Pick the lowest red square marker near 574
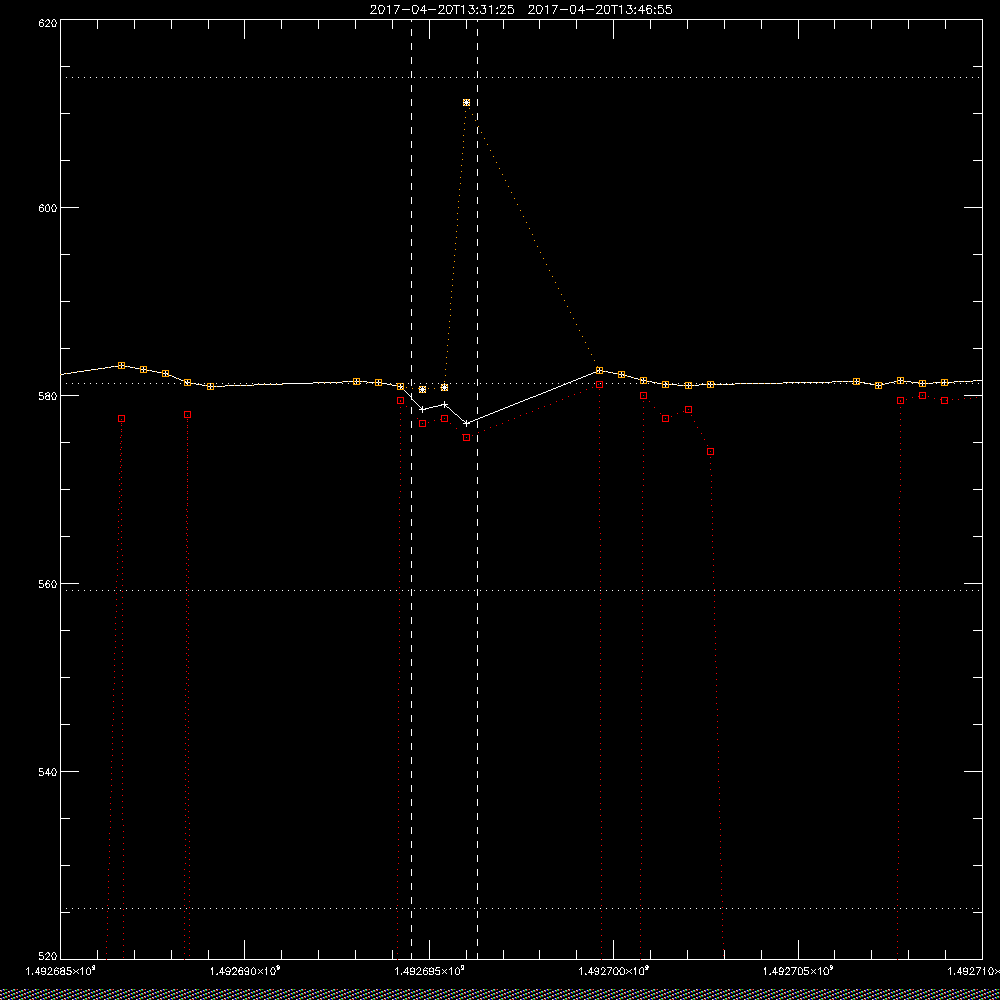This screenshot has width=1000, height=1000. (710, 452)
